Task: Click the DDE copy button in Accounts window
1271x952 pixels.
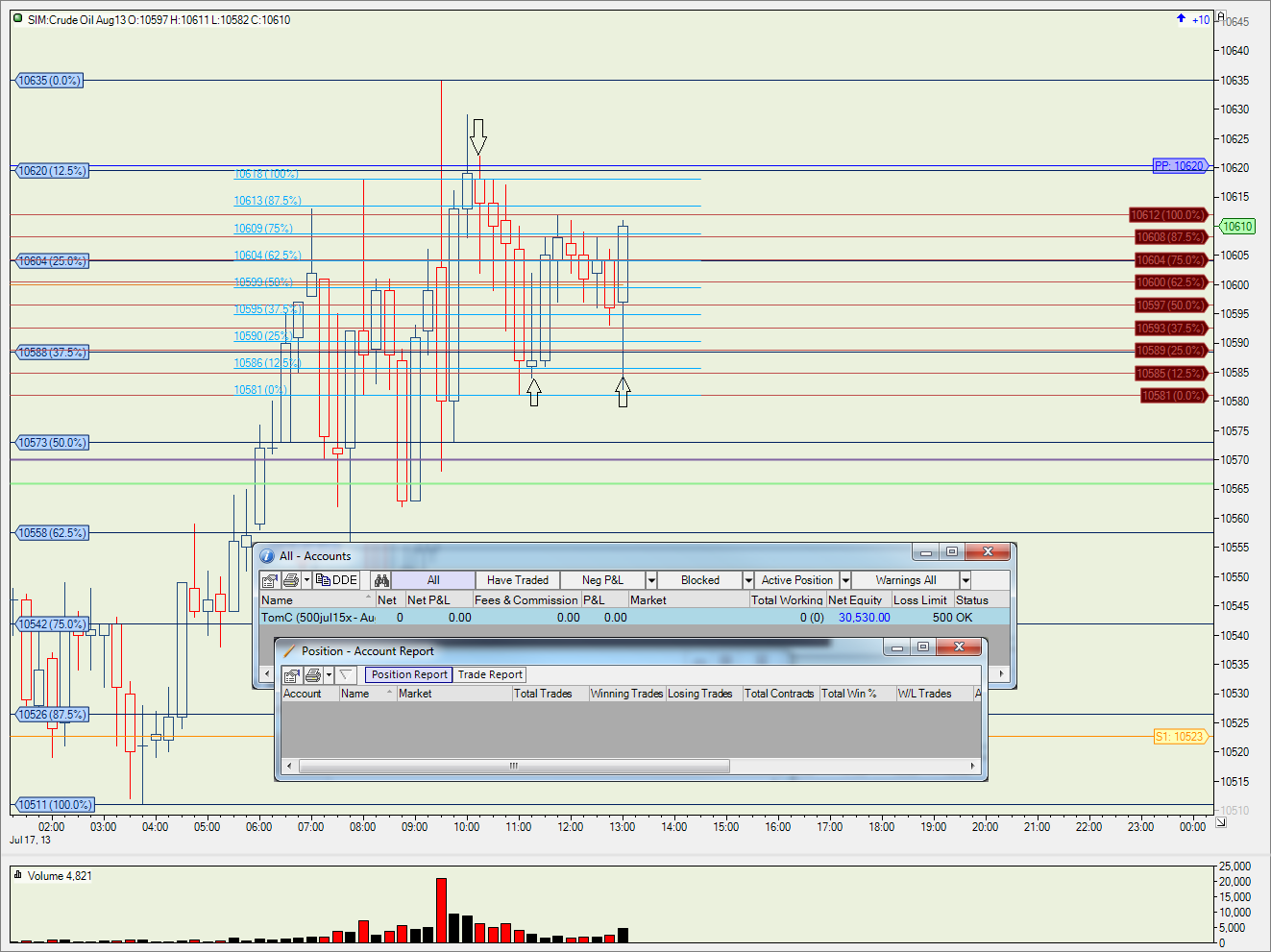Action: (x=336, y=580)
